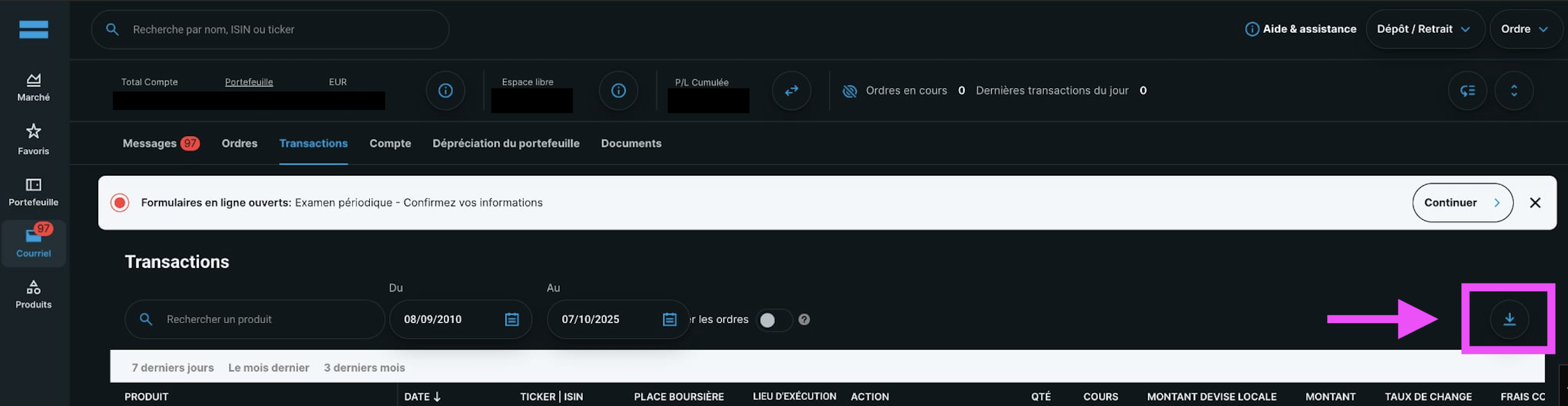Expand or collapse the account summary header
Screen dimensions: 1568x406
1513,91
